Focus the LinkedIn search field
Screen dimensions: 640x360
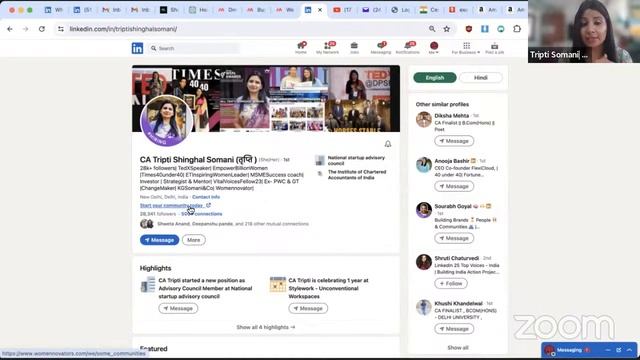[x=194, y=48]
